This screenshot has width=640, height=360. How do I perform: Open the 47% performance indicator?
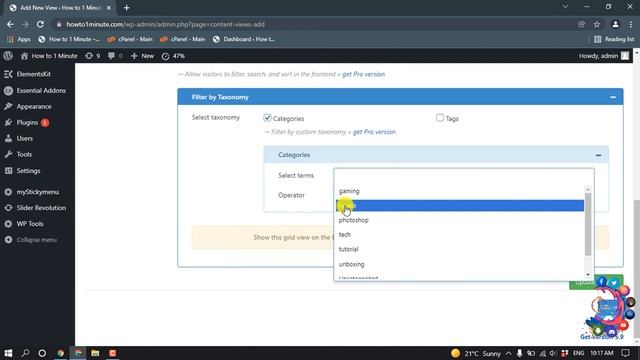click(173, 56)
